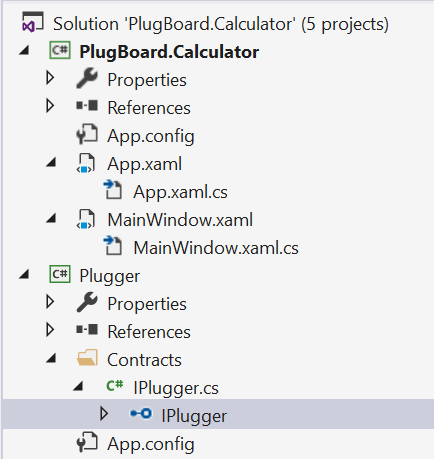434x459 pixels.
Task: Click the C# project icon beside PlugBoard.Calculator
Action: 60,50
